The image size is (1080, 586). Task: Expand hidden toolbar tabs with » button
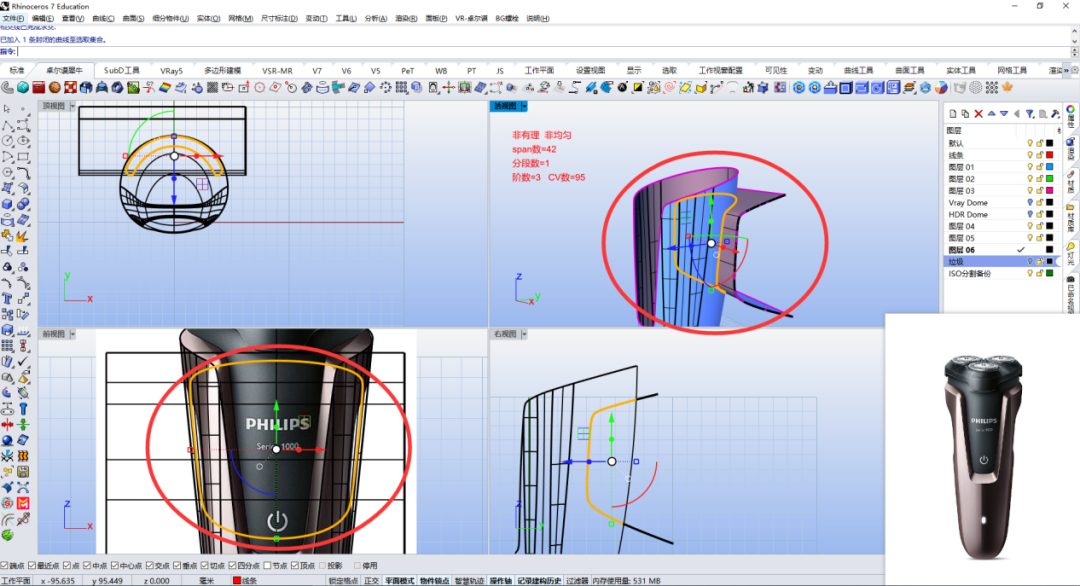click(1066, 70)
